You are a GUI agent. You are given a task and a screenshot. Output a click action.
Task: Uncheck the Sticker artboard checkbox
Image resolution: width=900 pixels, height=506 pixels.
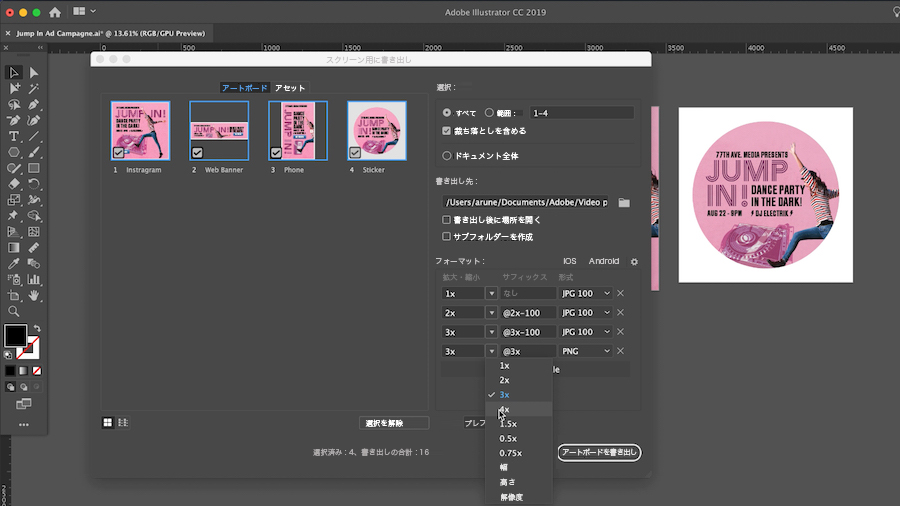(355, 153)
